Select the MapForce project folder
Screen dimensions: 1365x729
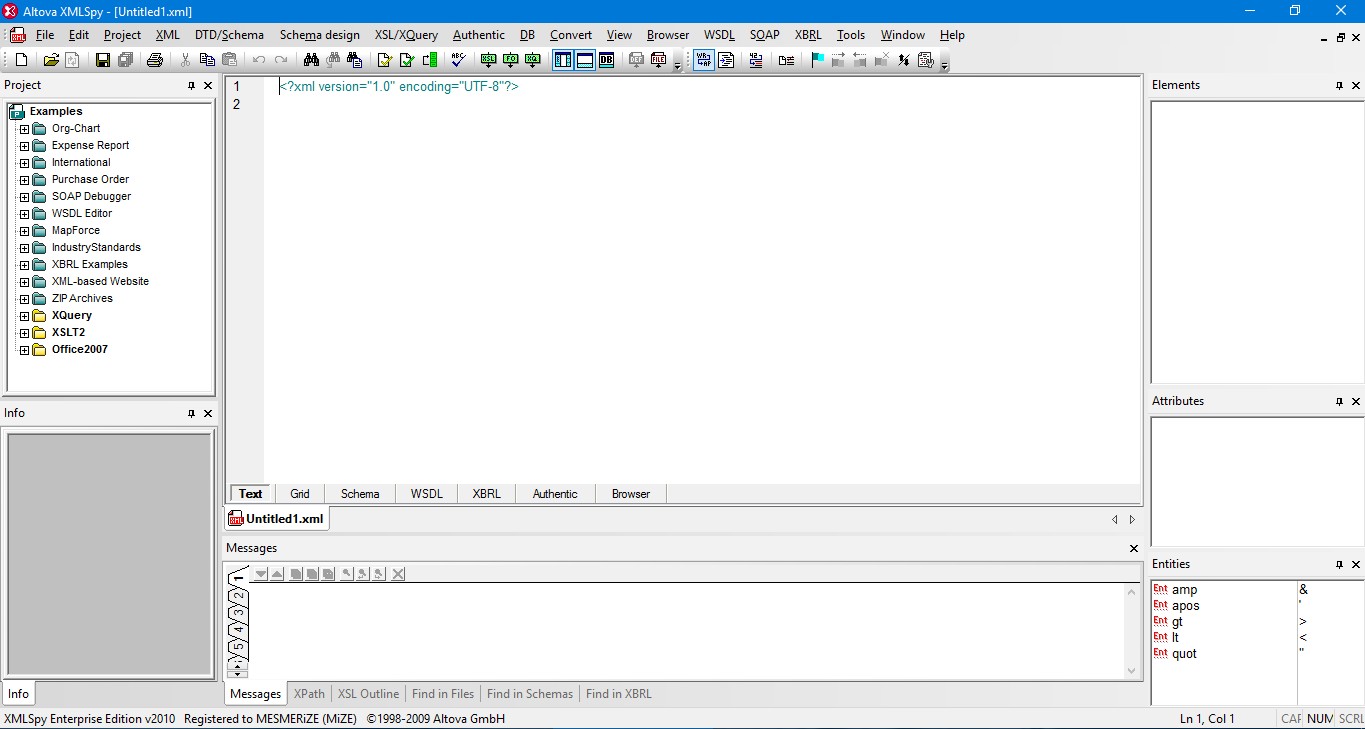76,231
